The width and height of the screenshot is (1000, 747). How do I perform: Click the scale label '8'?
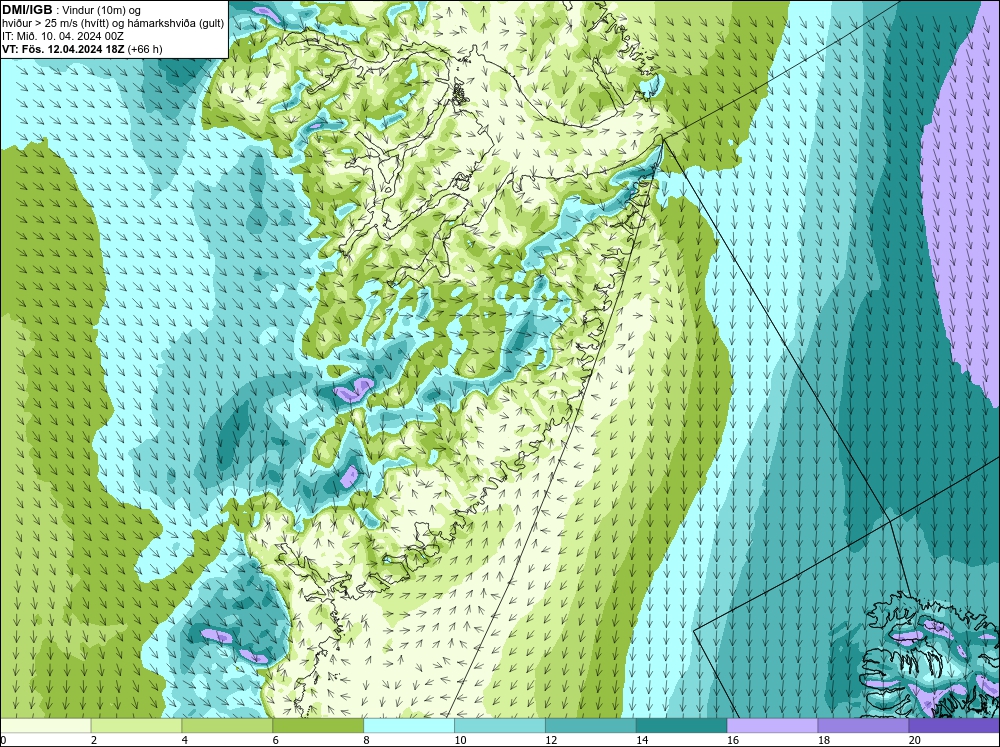[x=367, y=740]
